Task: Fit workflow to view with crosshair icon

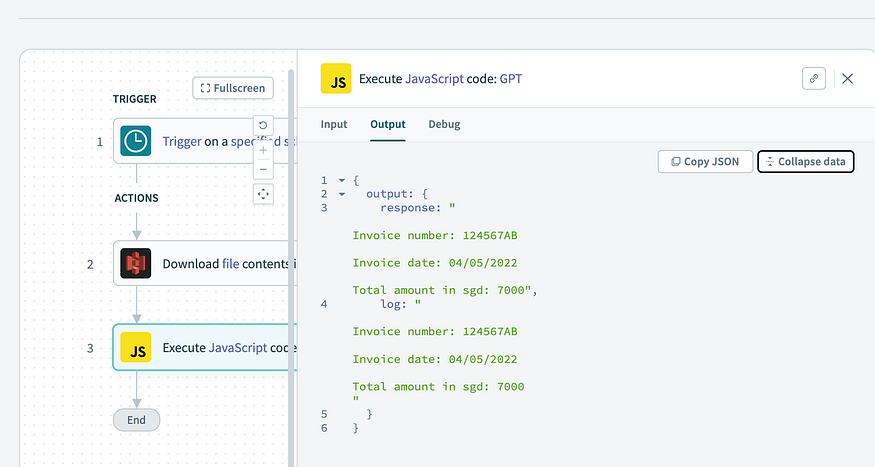Action: tap(263, 194)
